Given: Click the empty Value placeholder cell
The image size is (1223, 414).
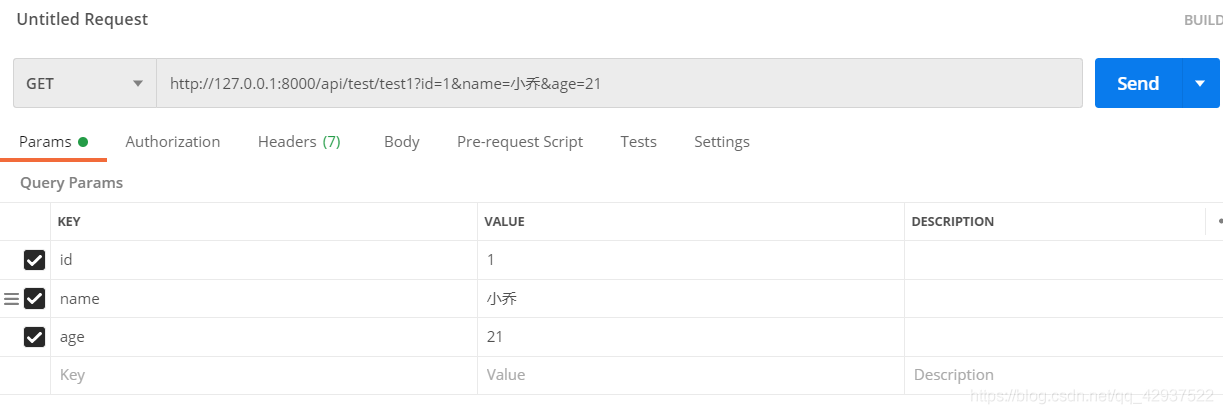Looking at the screenshot, I should pos(688,375).
